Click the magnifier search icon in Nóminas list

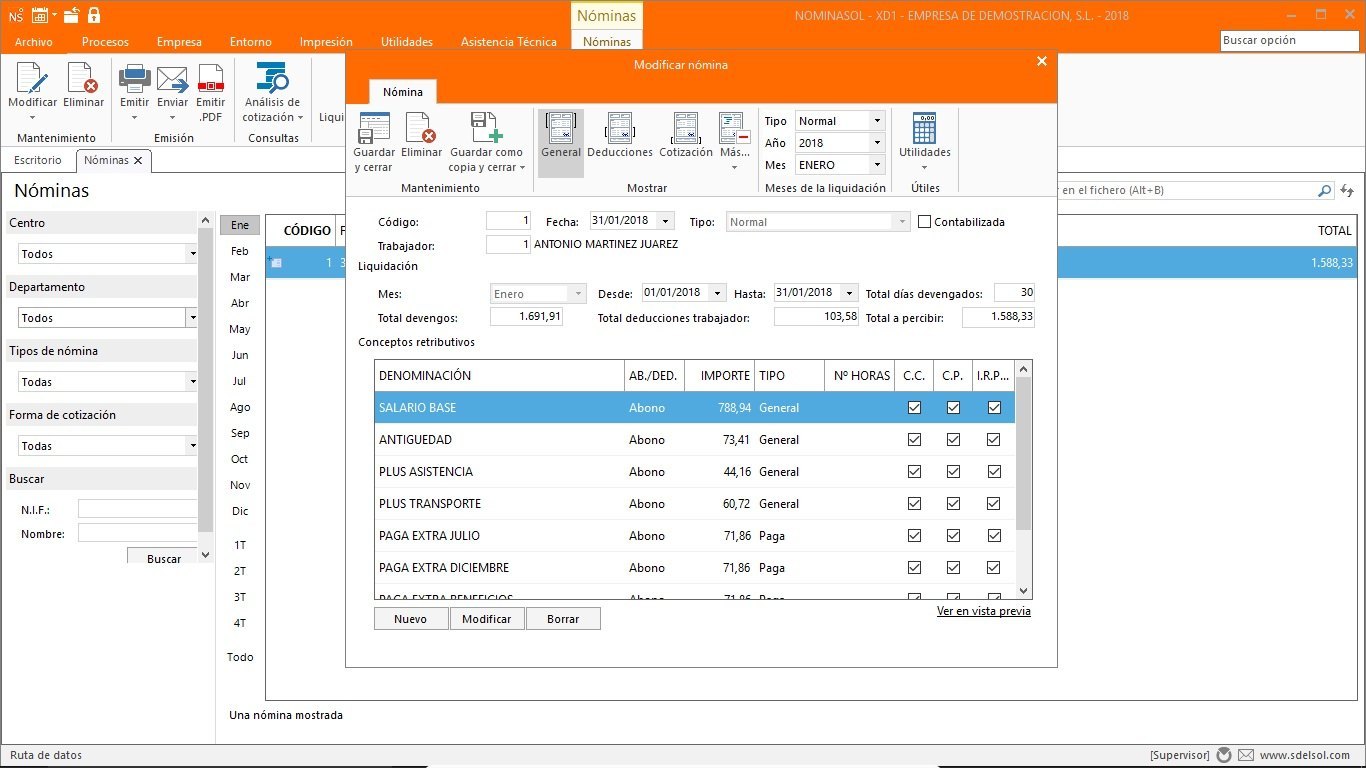[x=1325, y=190]
